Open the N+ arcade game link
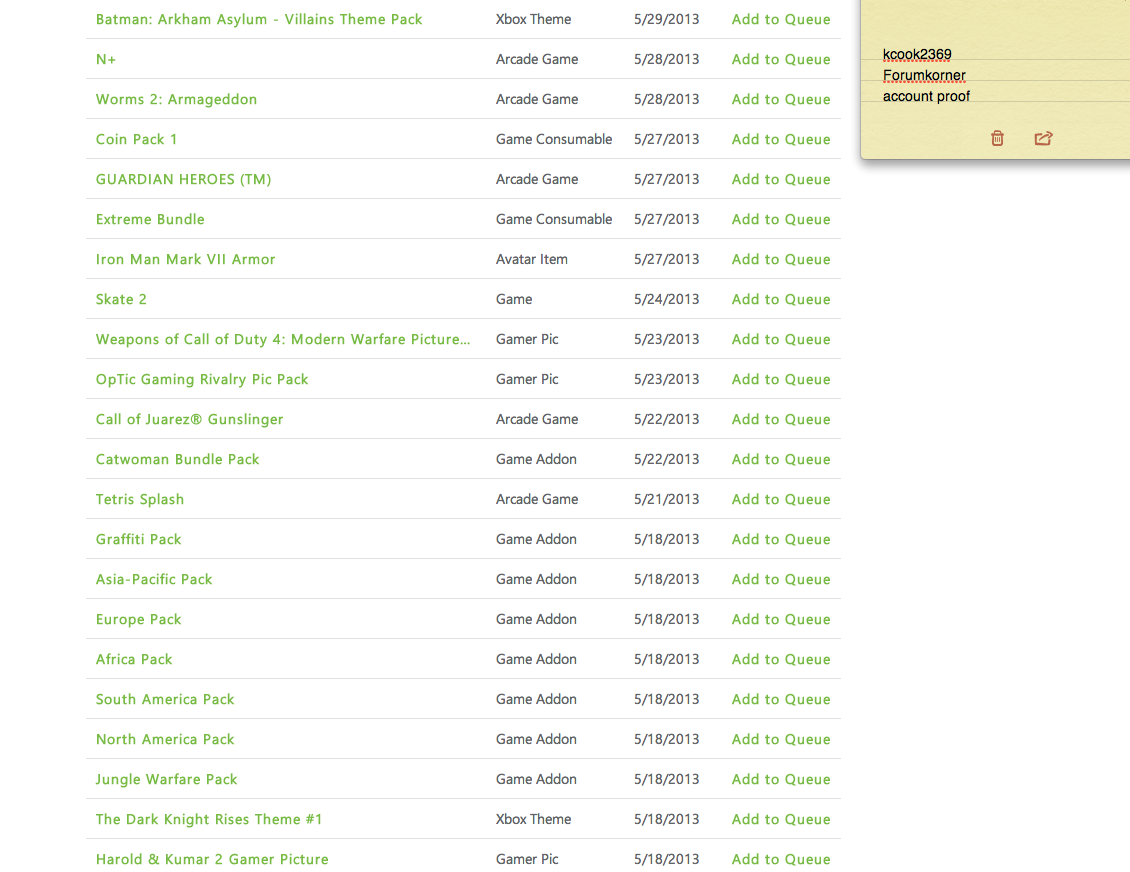Screen dimensions: 1130x872 (106, 59)
